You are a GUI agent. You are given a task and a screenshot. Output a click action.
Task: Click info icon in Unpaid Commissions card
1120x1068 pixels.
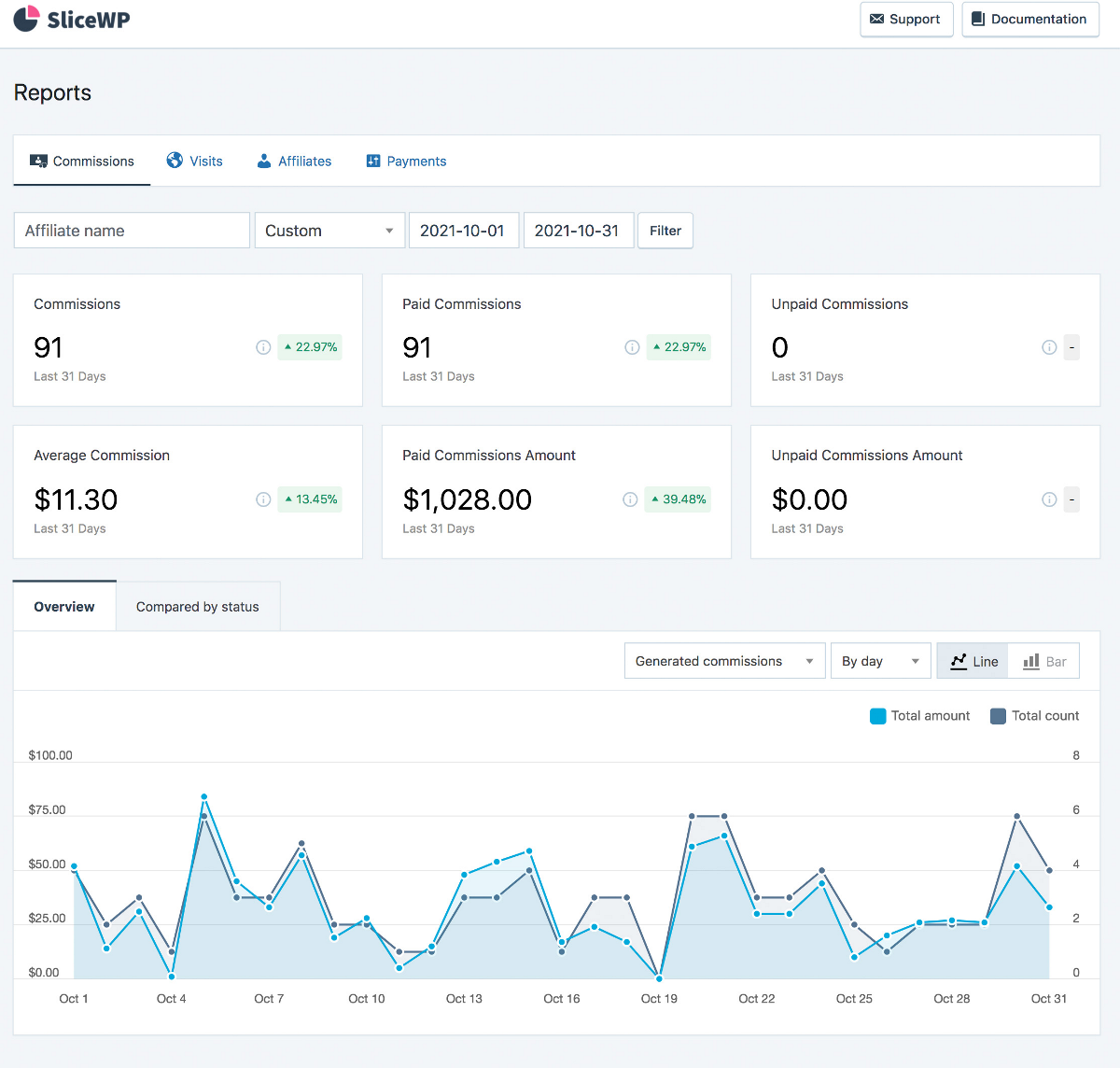(x=1049, y=347)
